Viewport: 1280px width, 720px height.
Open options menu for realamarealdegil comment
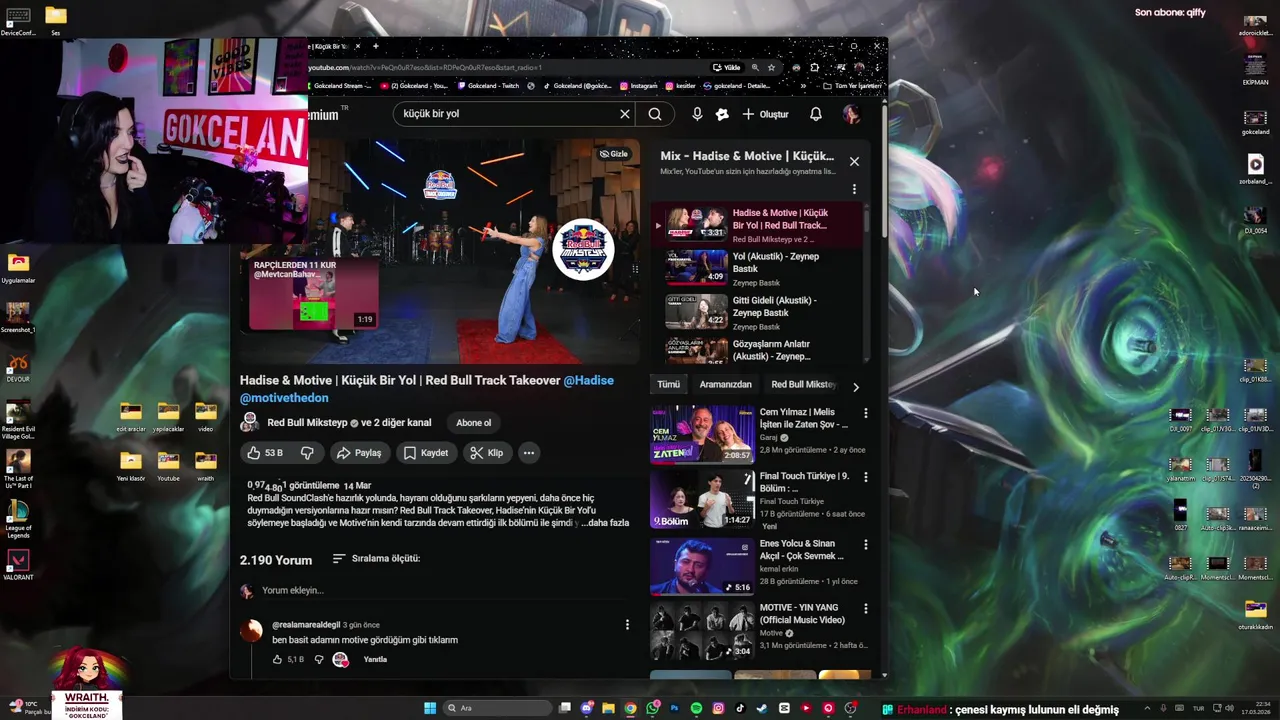[627, 625]
